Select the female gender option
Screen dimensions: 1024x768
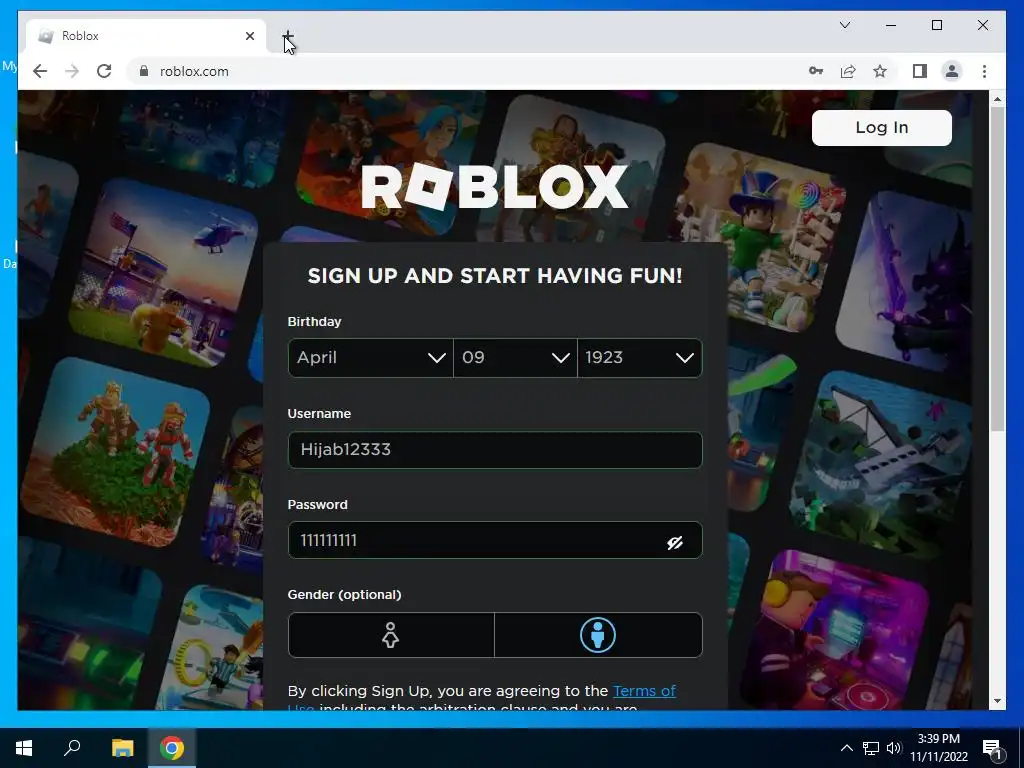(391, 635)
